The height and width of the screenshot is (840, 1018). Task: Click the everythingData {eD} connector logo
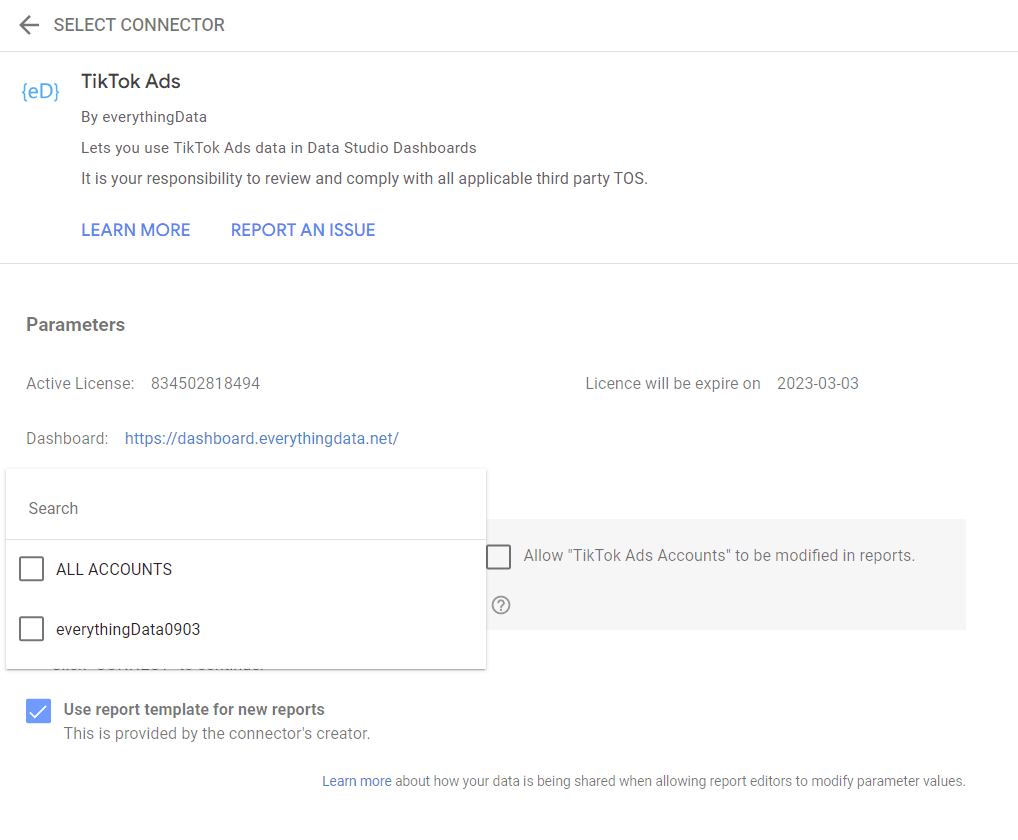(x=40, y=91)
